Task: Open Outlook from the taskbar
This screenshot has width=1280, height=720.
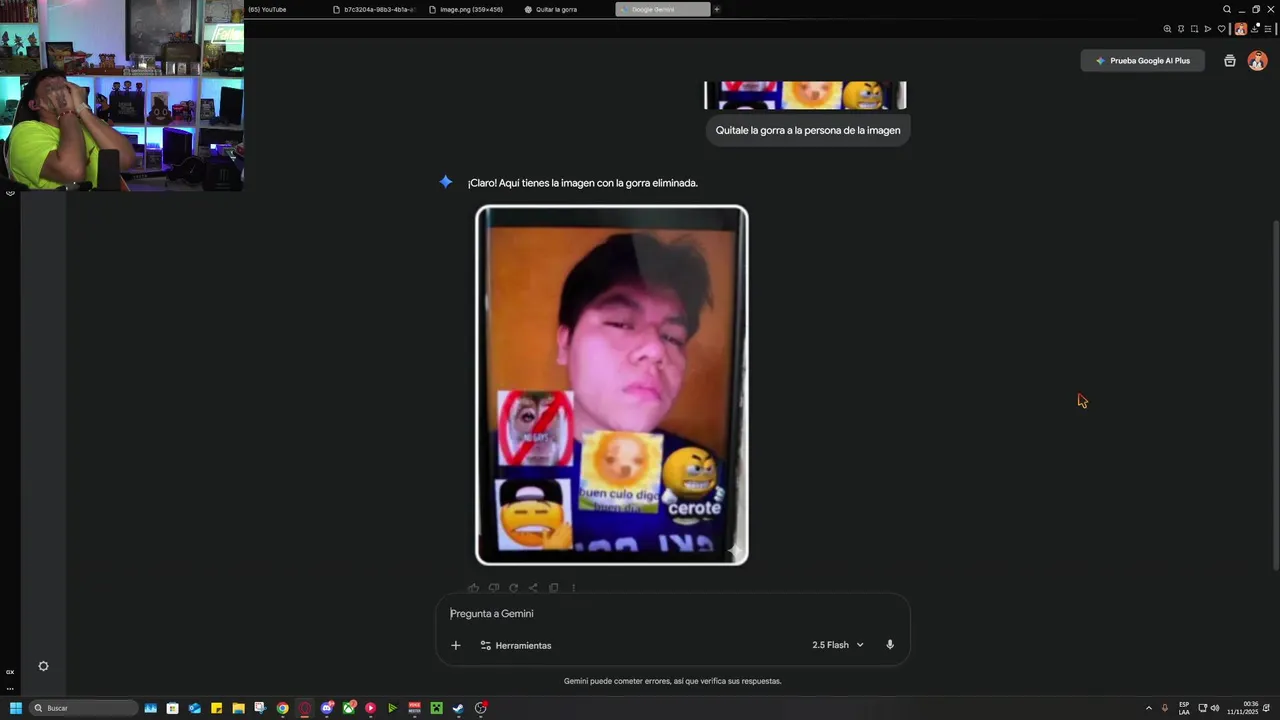Action: point(195,708)
